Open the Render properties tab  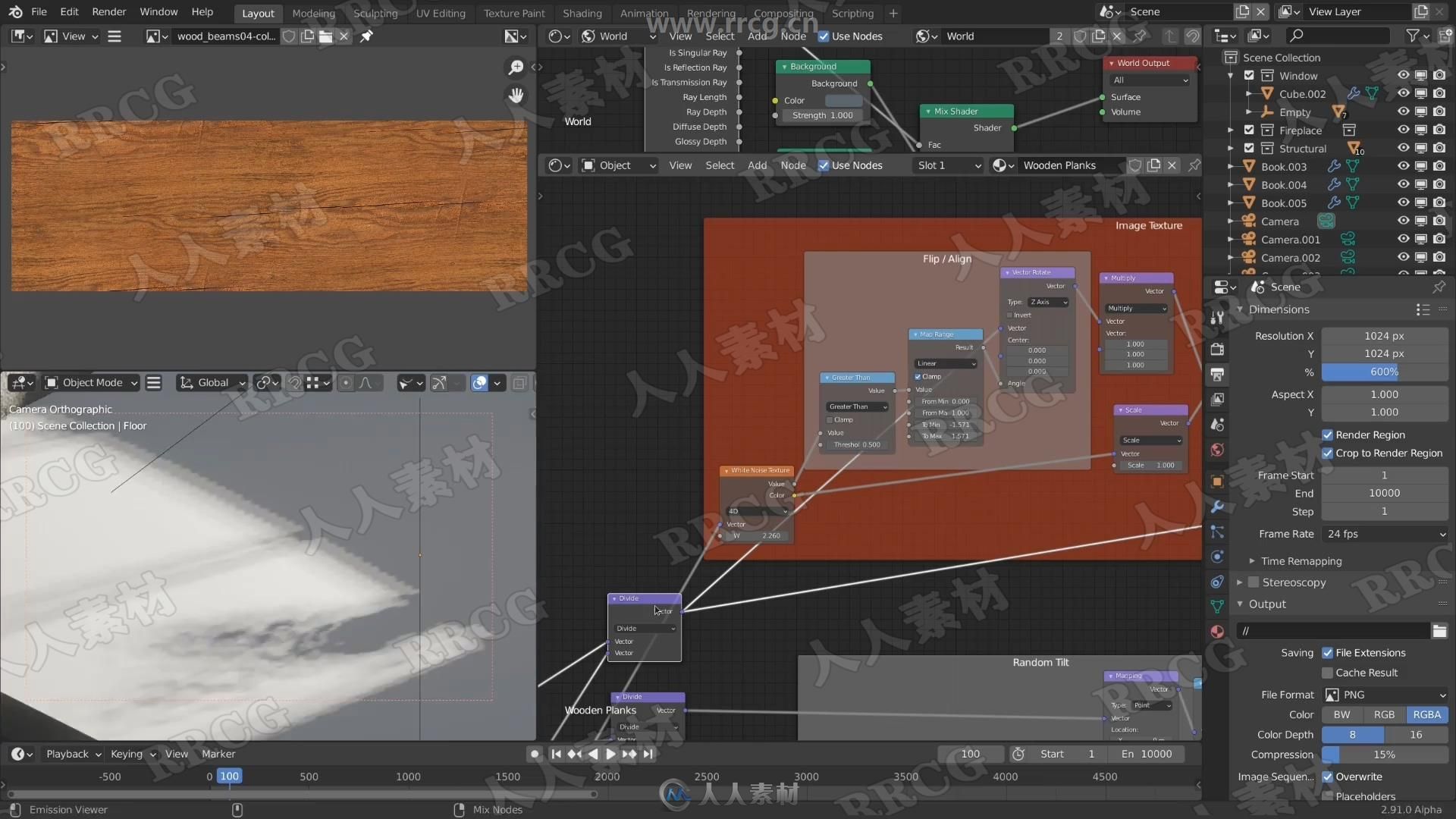[x=1217, y=350]
